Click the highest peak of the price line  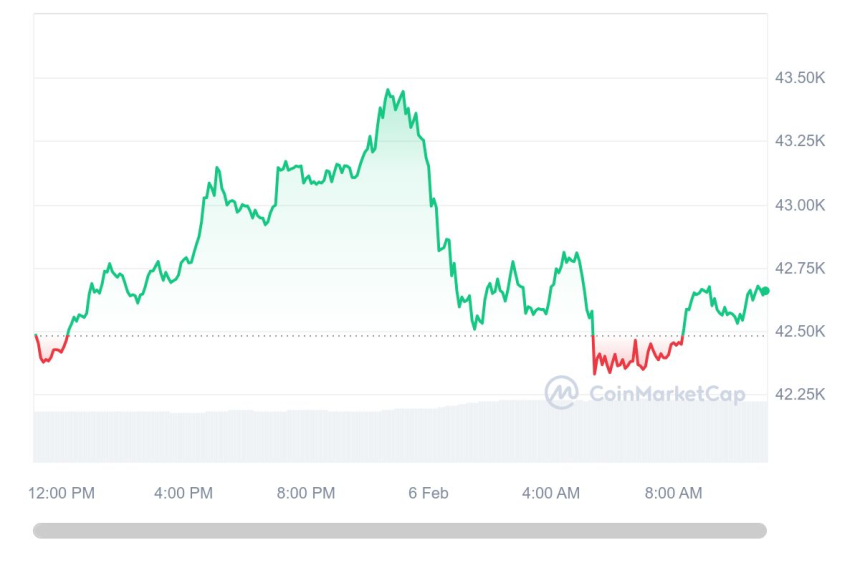point(388,90)
